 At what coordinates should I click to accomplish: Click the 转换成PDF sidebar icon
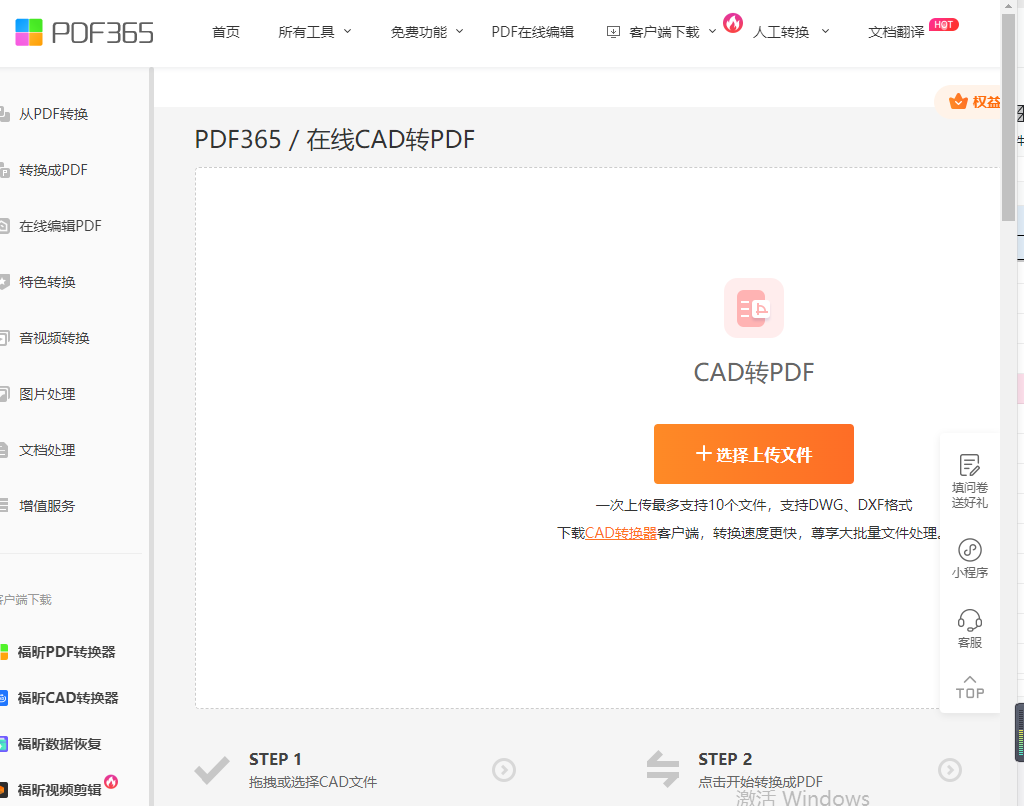point(5,170)
